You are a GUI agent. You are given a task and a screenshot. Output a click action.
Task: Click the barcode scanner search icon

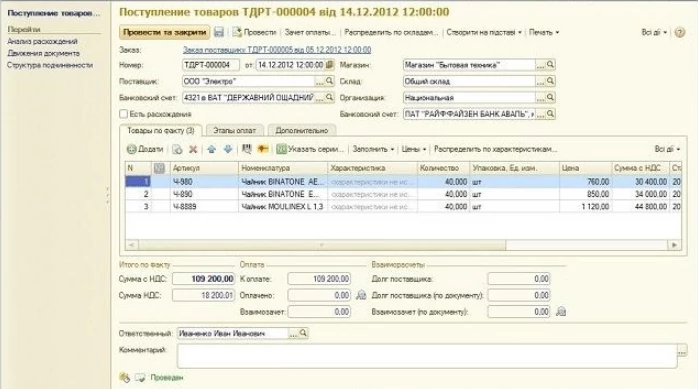click(246, 149)
